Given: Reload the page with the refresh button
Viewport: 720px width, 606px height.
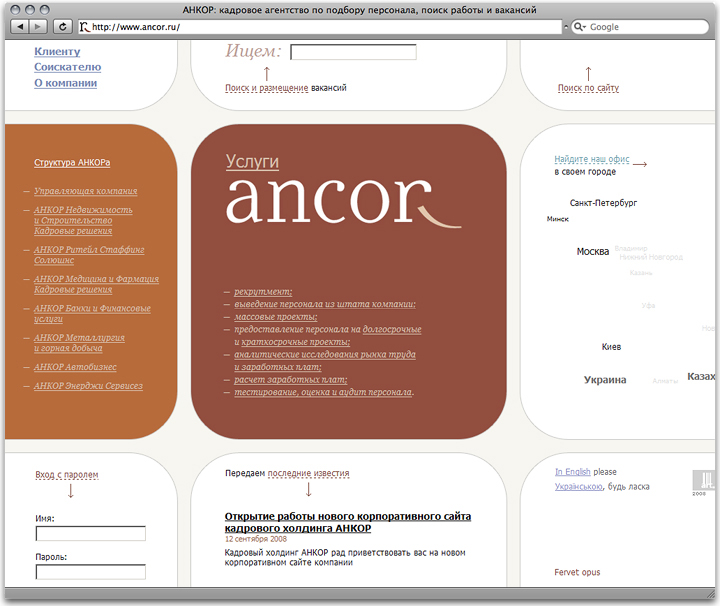Looking at the screenshot, I should coord(63,27).
